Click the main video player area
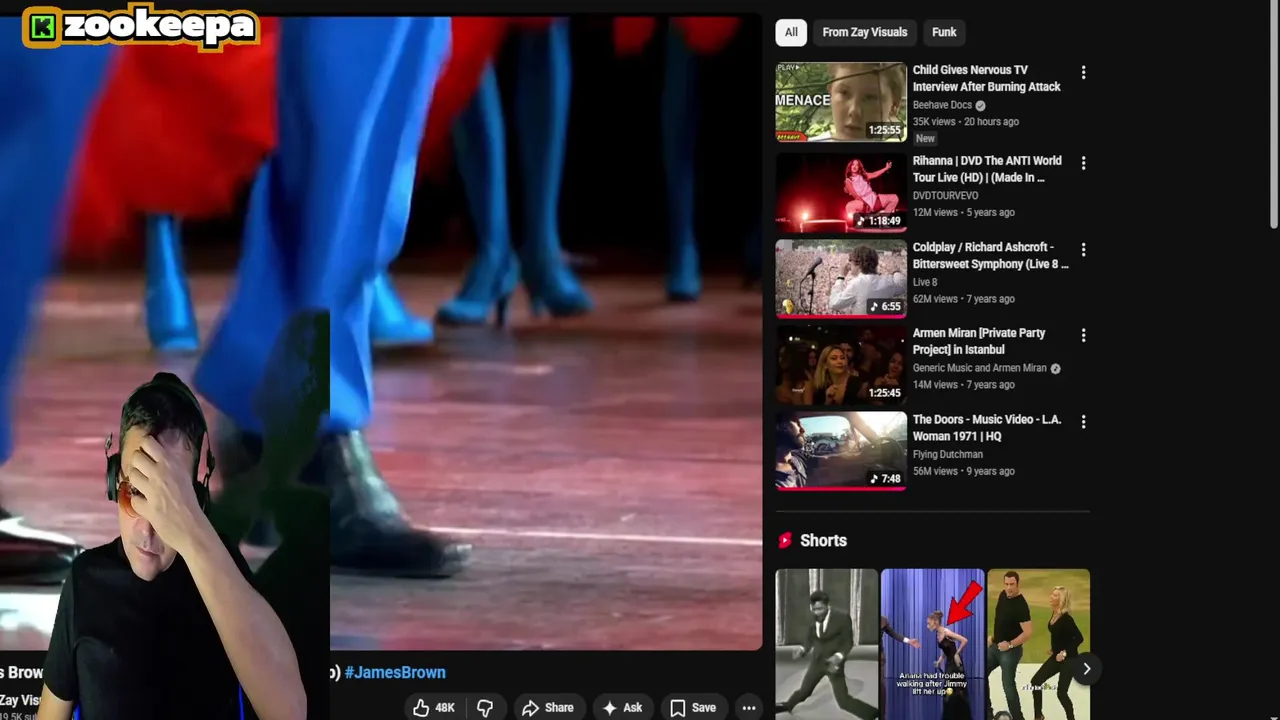This screenshot has height=720, width=1280. [380, 330]
